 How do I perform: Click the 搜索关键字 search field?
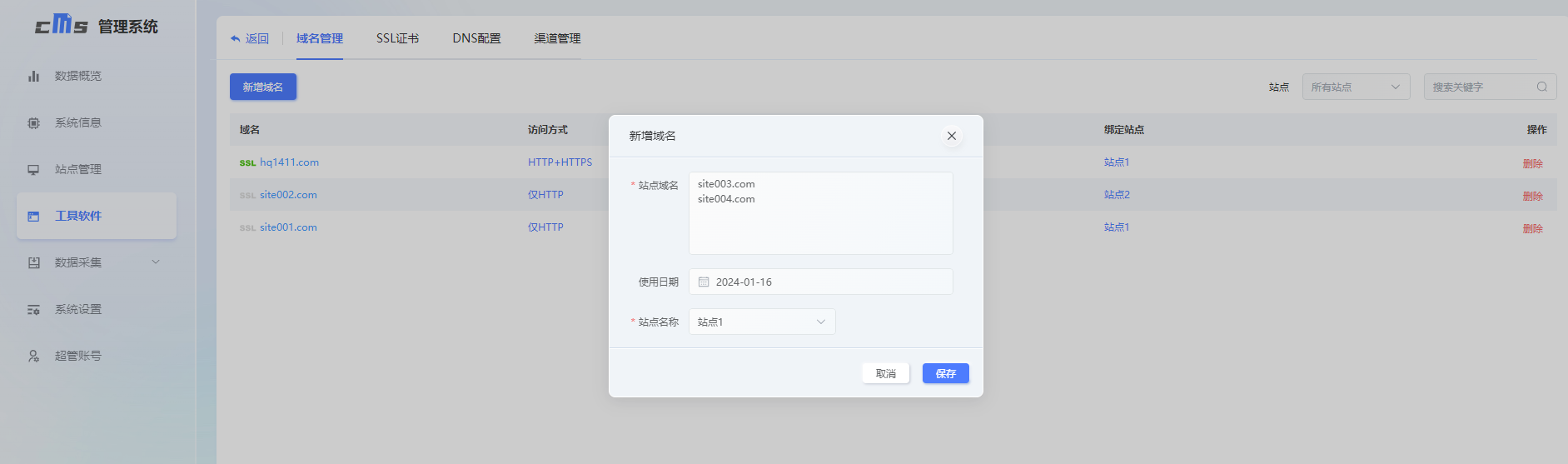click(x=1490, y=87)
